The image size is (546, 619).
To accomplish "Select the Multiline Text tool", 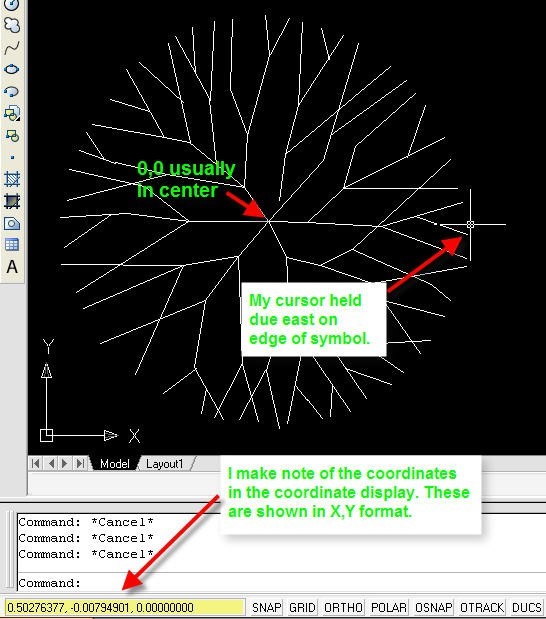I will 12,267.
